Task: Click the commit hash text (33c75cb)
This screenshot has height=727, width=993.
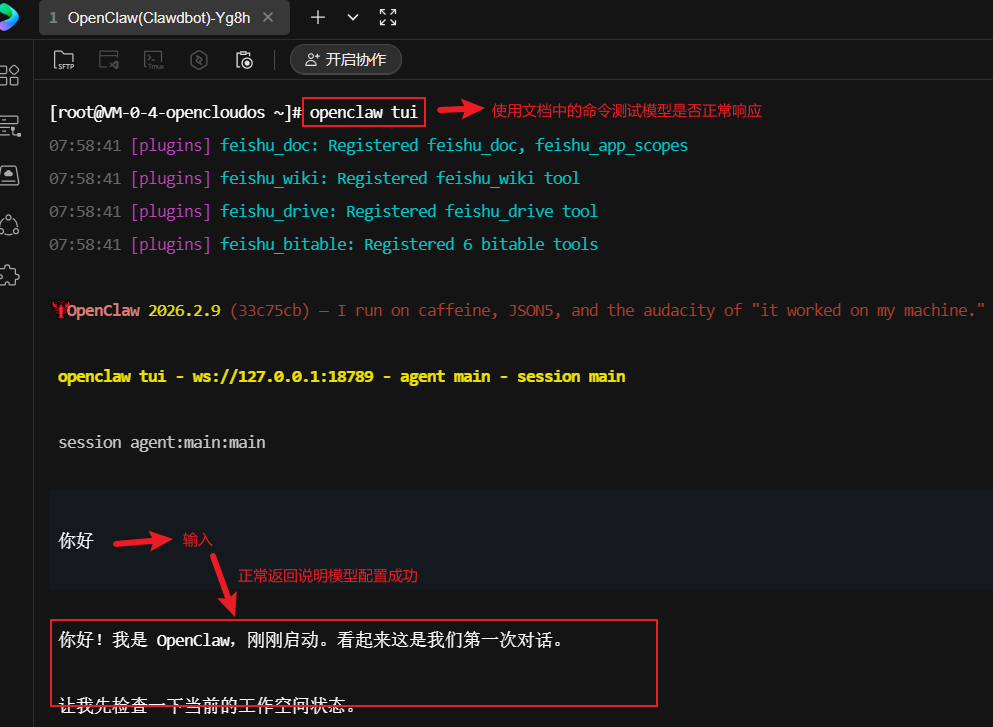Action: 270,310
